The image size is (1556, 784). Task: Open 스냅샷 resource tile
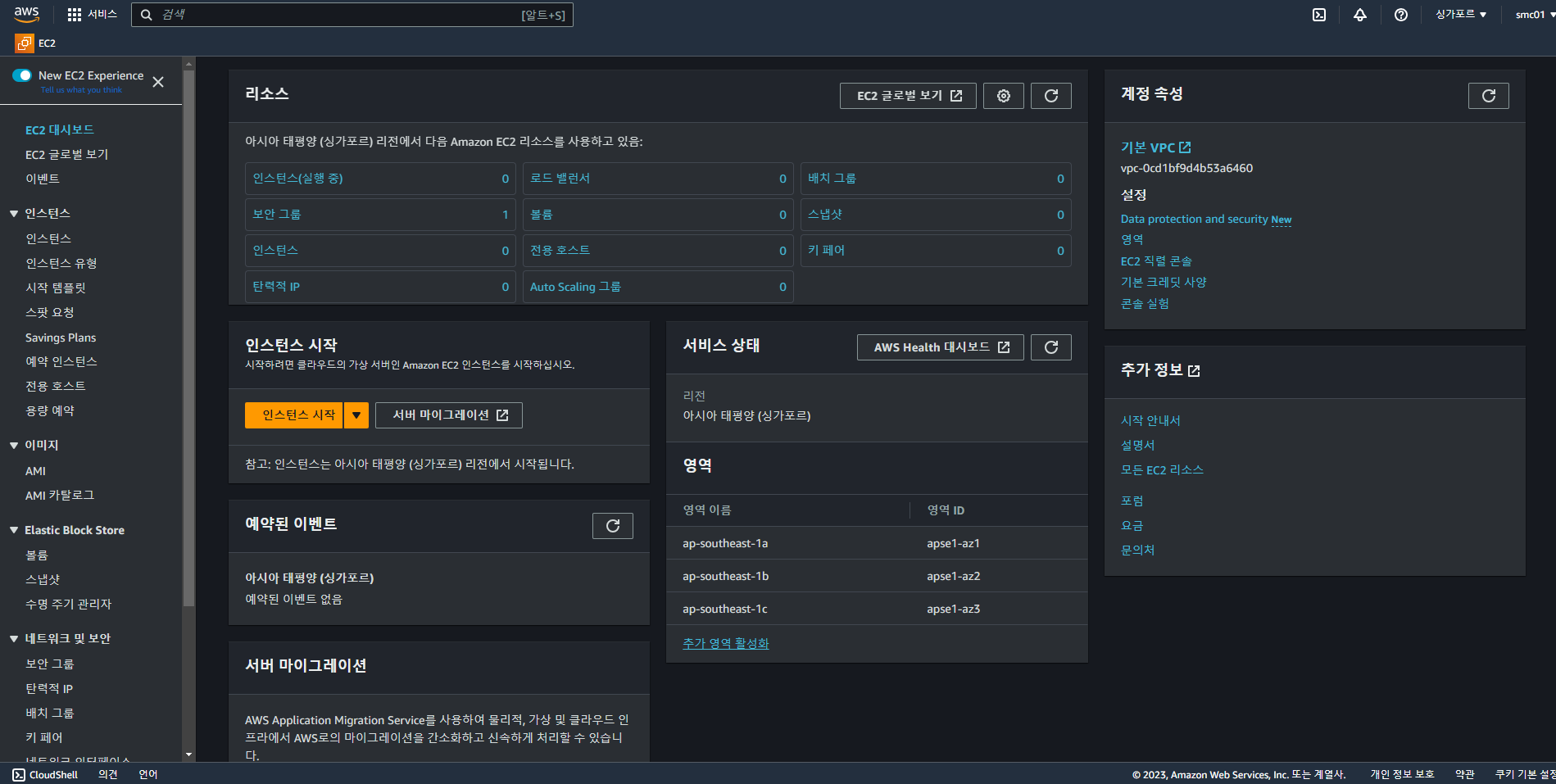[x=936, y=215]
